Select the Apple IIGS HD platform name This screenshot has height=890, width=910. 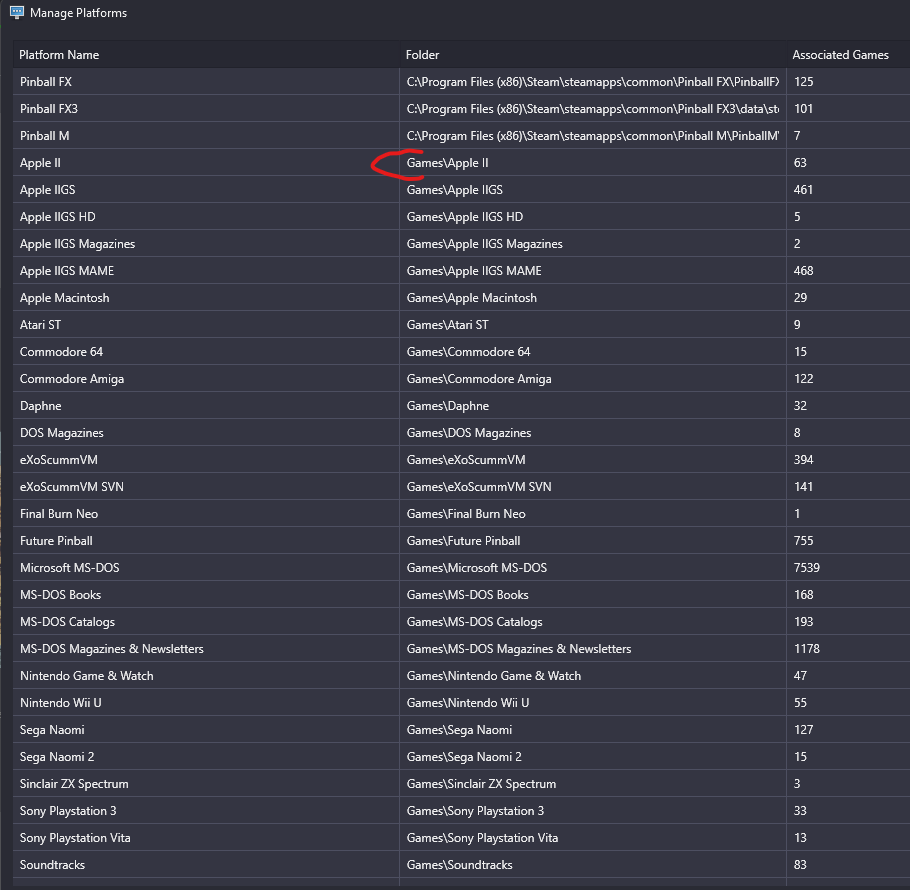[57, 216]
